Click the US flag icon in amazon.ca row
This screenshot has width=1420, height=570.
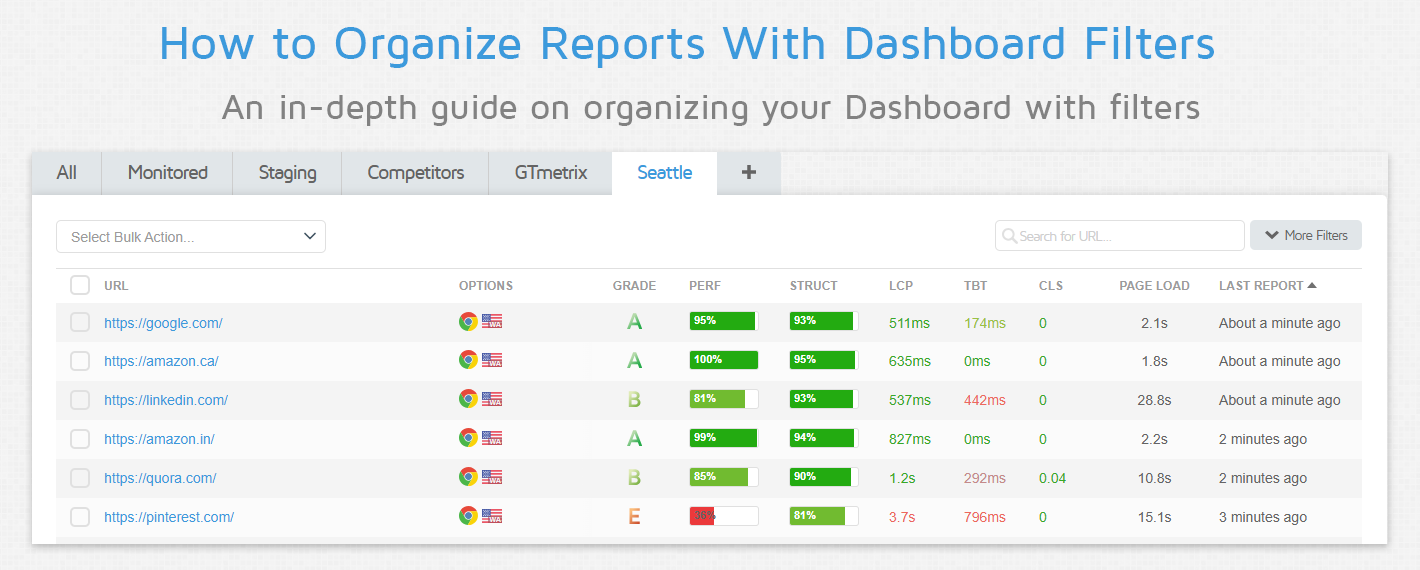click(x=492, y=361)
